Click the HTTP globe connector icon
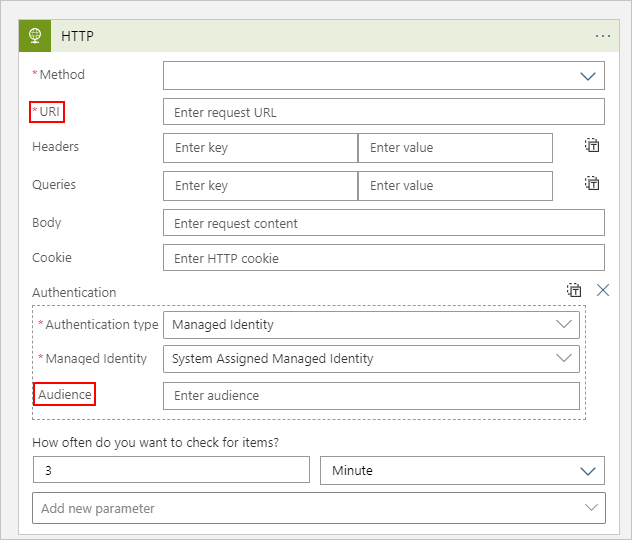This screenshot has width=632, height=540. pyautogui.click(x=35, y=36)
